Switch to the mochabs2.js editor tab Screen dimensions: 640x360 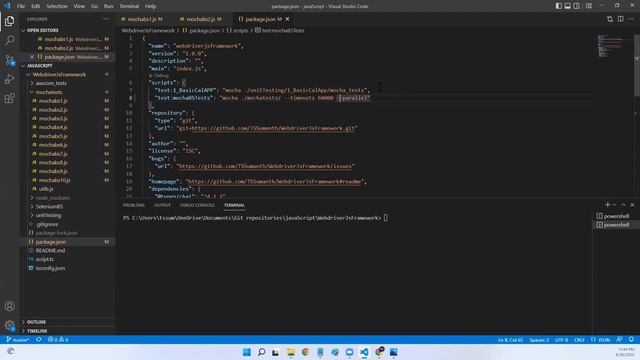[201, 19]
